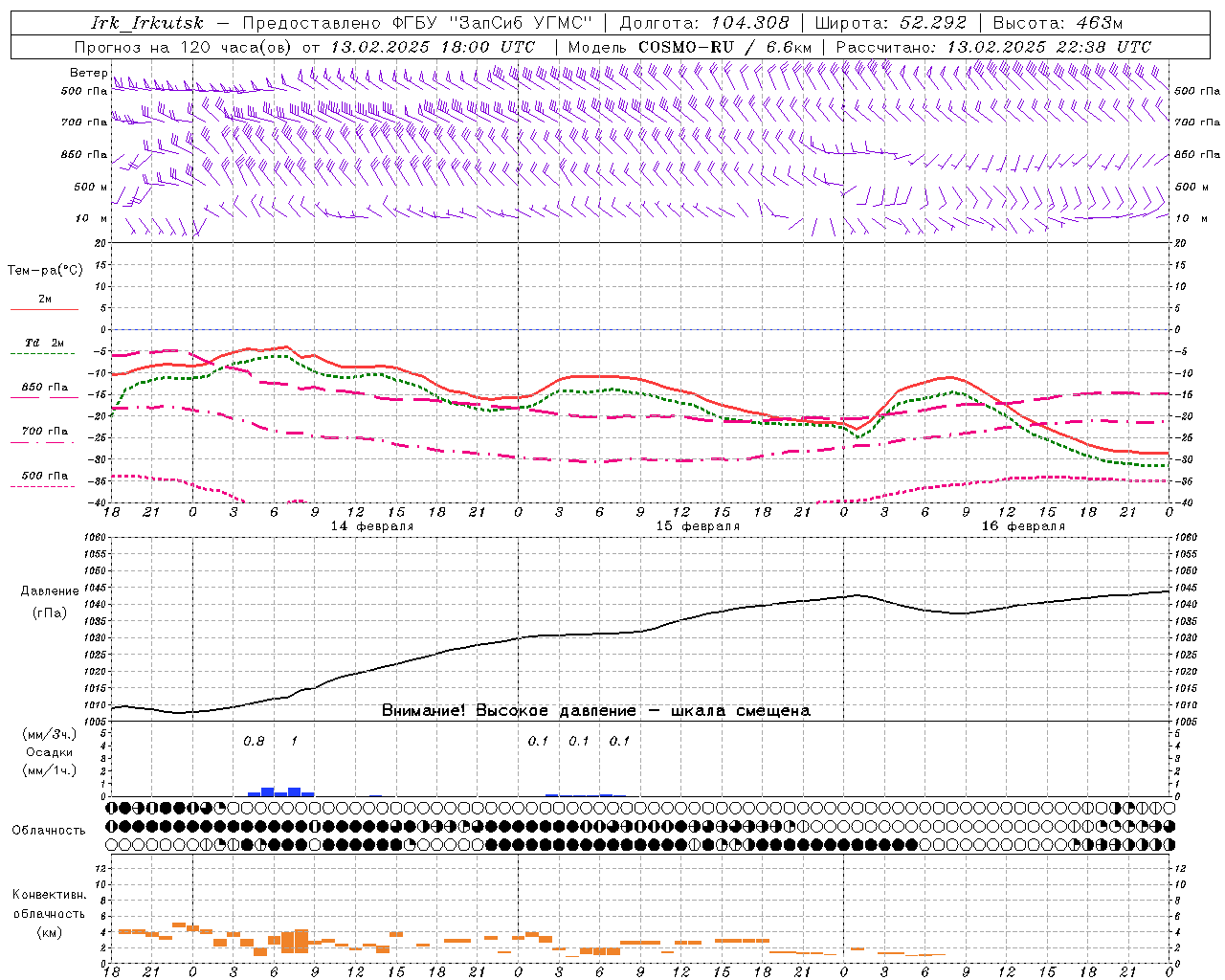Click the 2м temperature legend entry

coord(45,300)
